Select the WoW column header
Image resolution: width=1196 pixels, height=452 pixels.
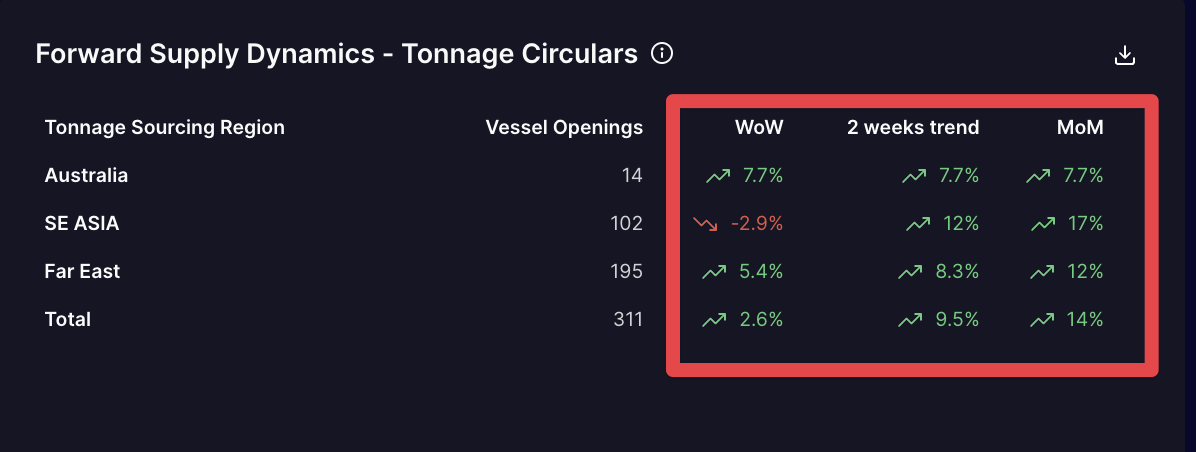(x=759, y=127)
